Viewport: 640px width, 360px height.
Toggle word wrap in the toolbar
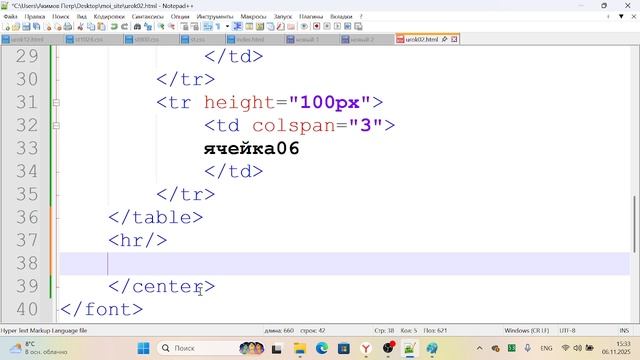208,27
